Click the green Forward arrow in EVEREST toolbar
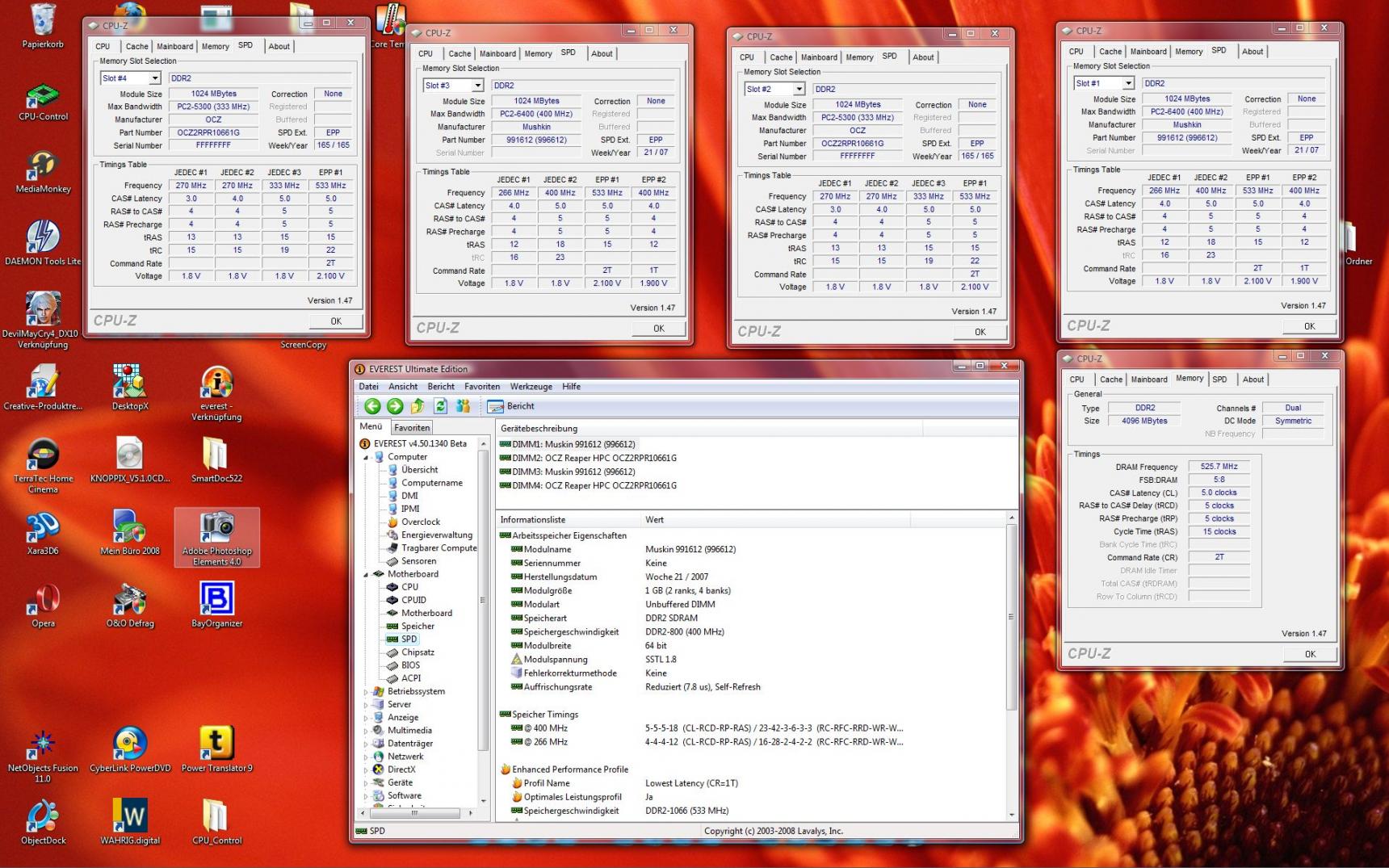The width and height of the screenshot is (1389, 868). (x=395, y=406)
